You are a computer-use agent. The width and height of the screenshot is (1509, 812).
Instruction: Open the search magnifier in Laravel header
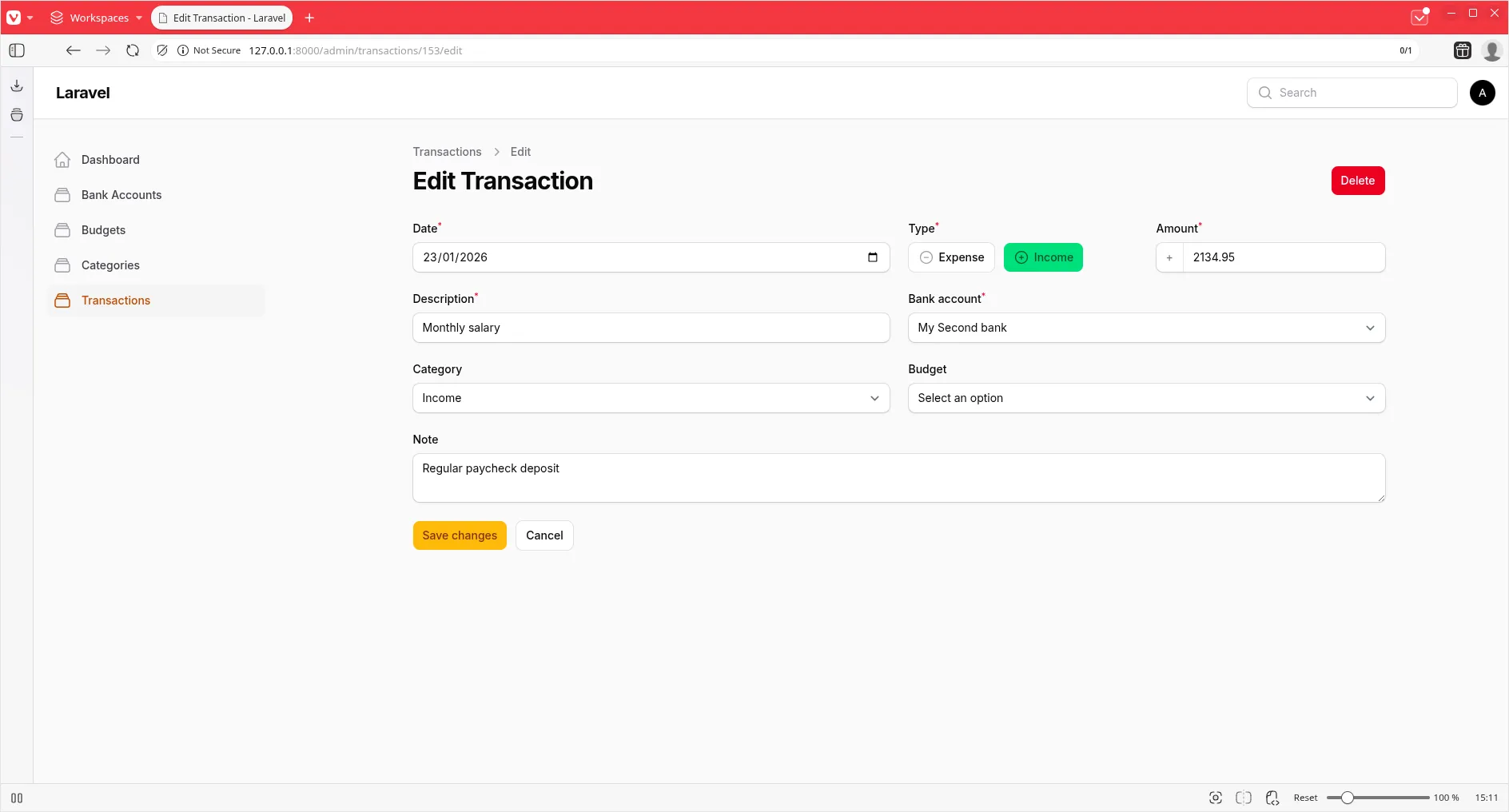coord(1265,92)
